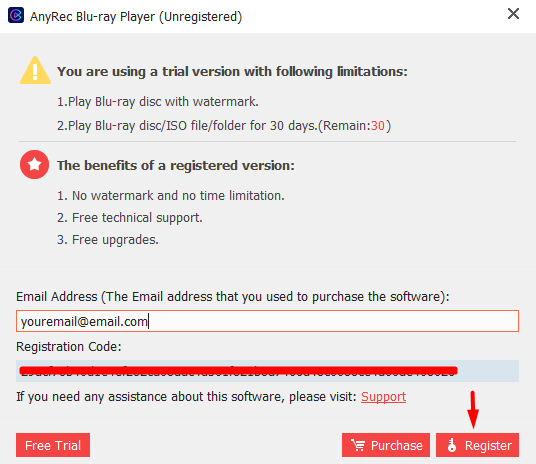Click the Registration Code label
The image size is (536, 464).
click(69, 347)
